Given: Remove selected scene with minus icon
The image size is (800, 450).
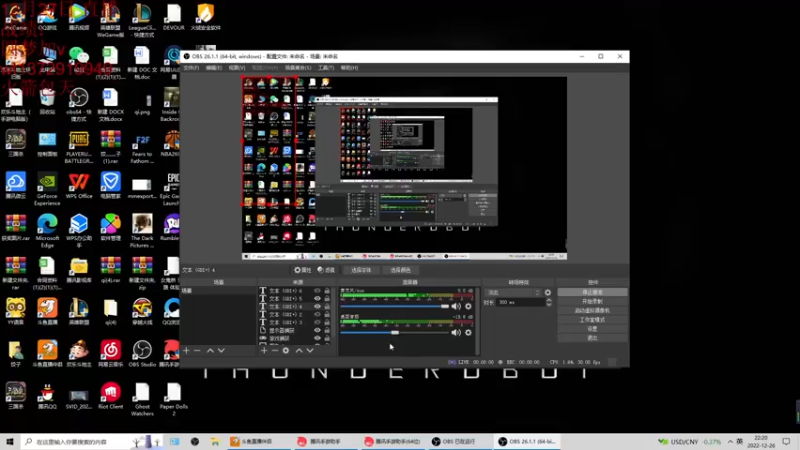Looking at the screenshot, I should pos(197,351).
